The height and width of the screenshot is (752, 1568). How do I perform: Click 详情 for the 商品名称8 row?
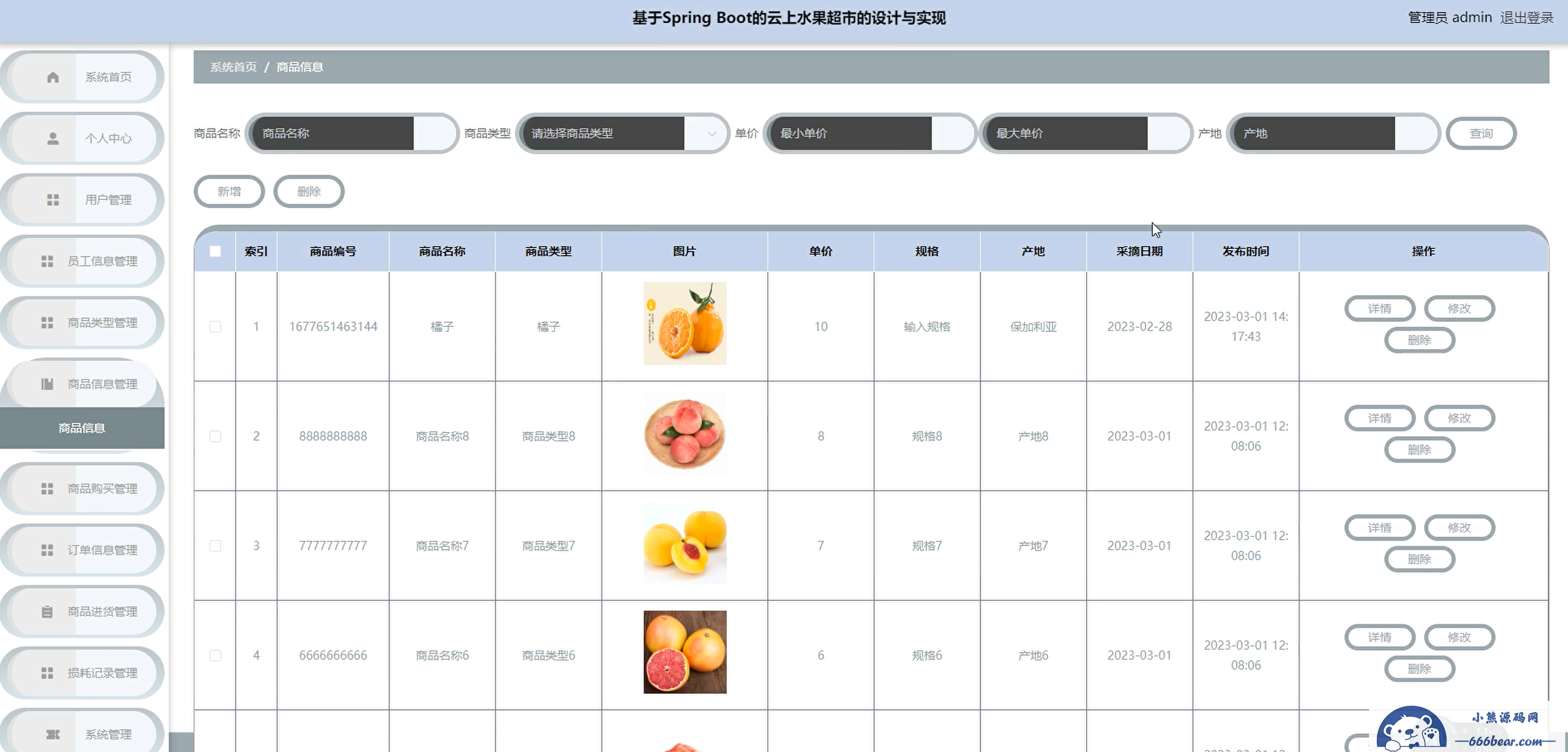point(1380,419)
